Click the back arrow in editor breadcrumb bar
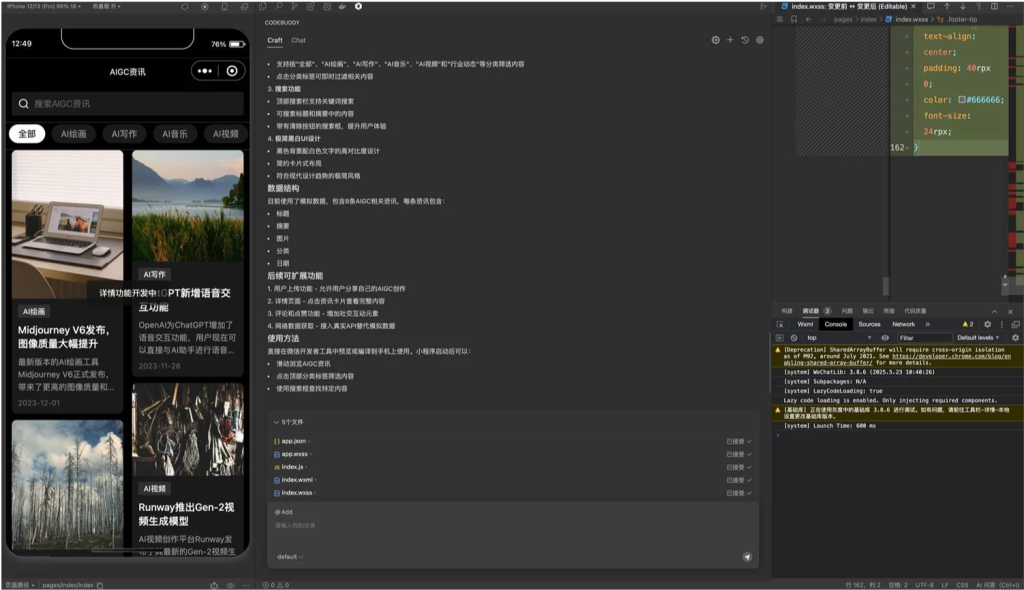The image size is (1024, 590). pos(808,20)
